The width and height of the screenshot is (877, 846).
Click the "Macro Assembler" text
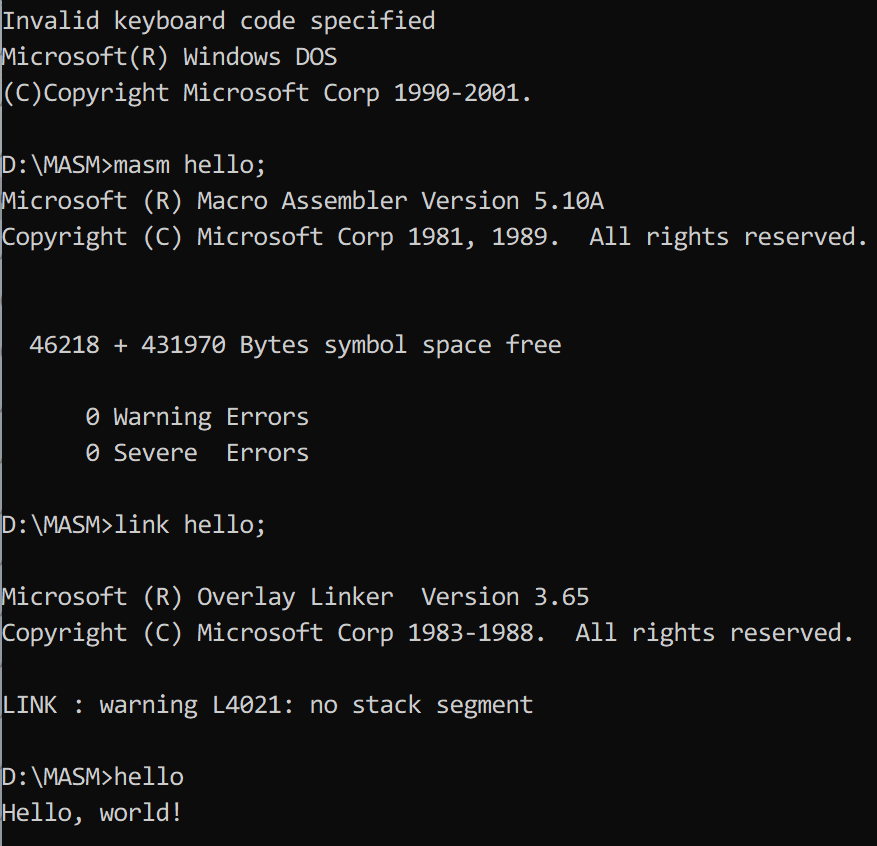tap(302, 201)
